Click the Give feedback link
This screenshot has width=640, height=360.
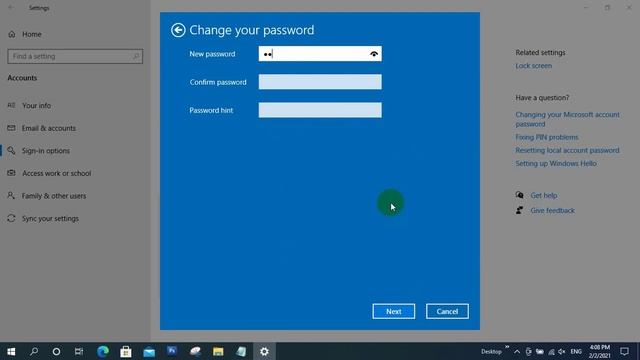click(x=552, y=211)
